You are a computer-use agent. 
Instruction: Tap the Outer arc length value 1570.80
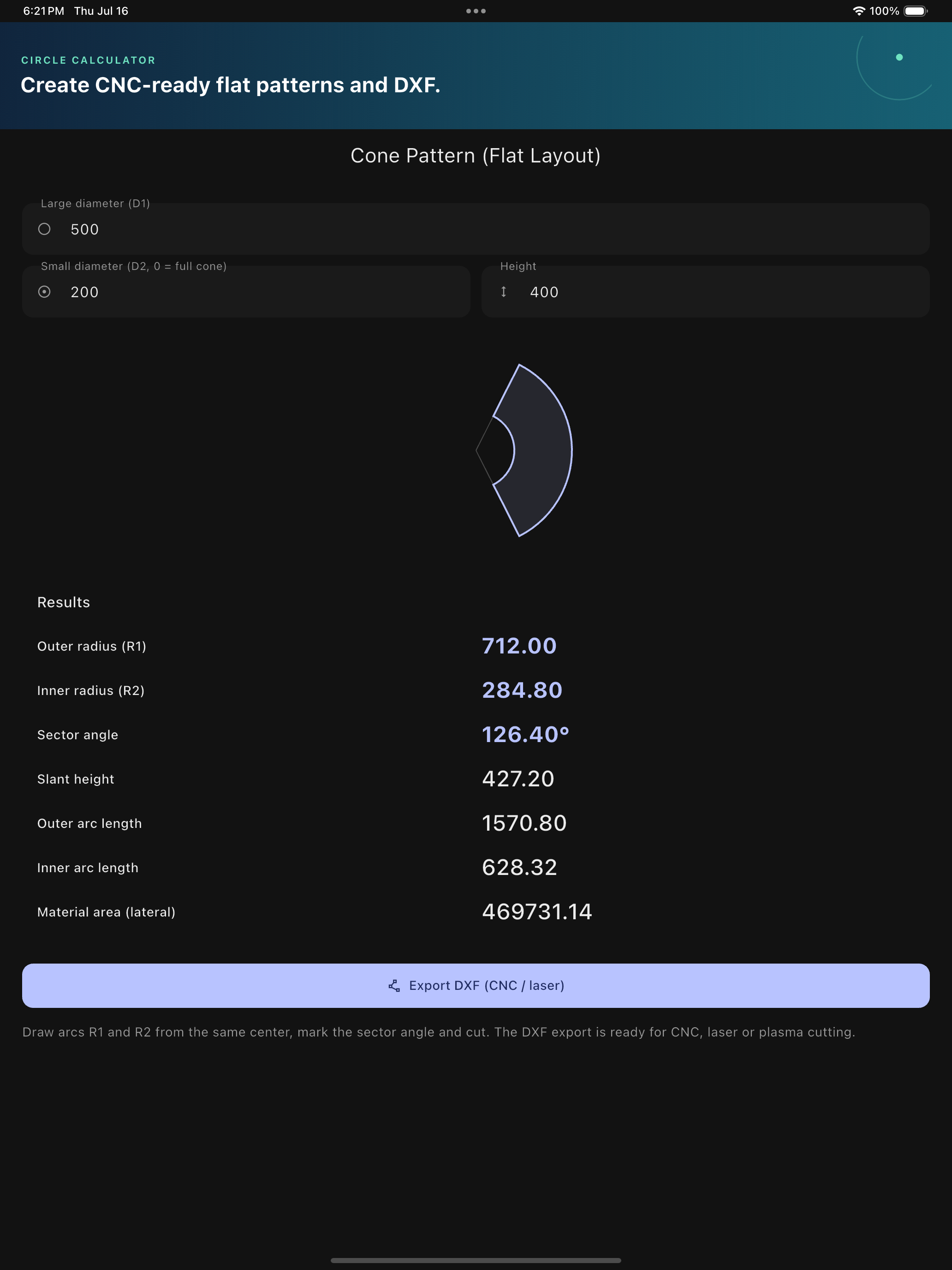[524, 823]
